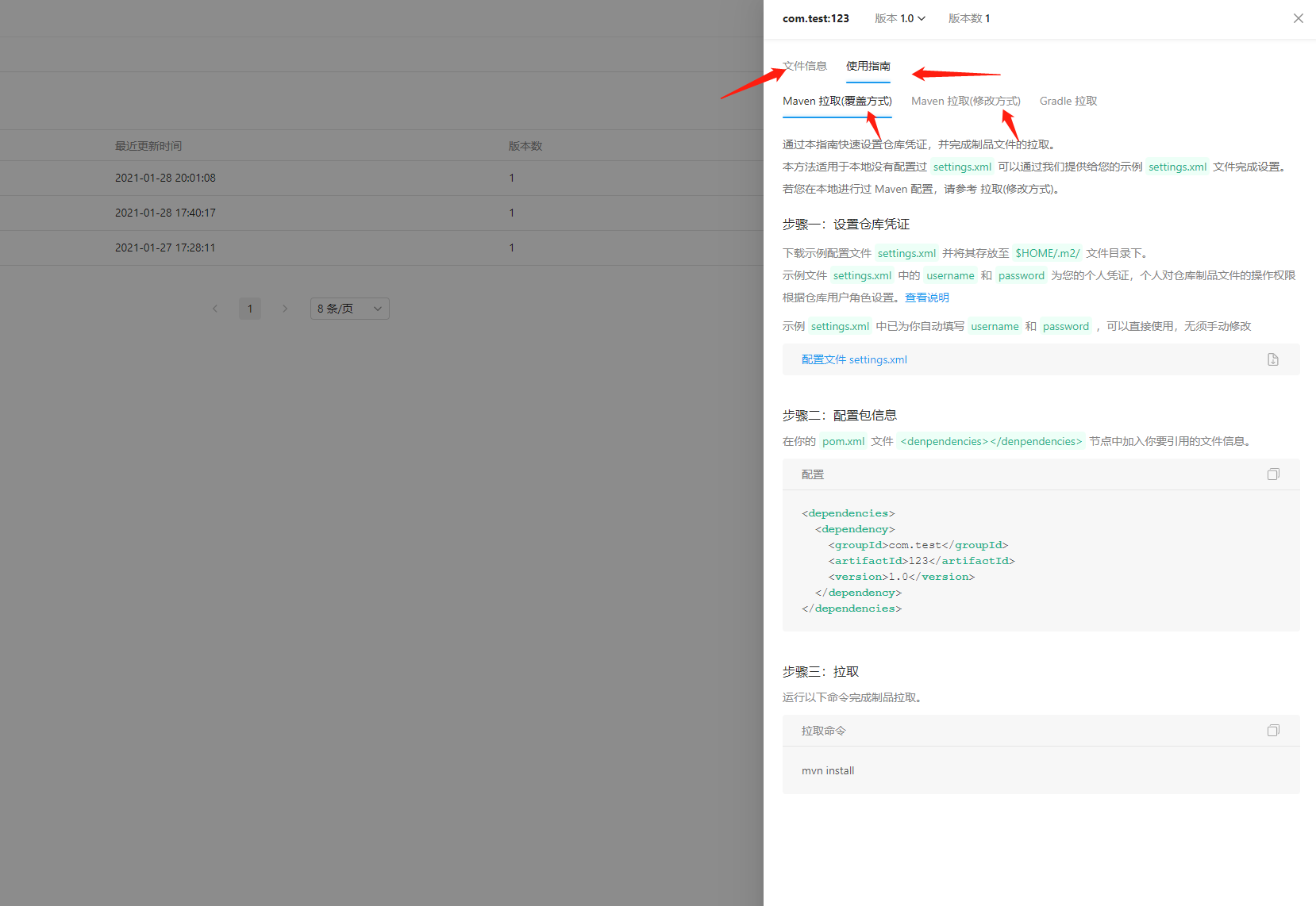Switch to the Gradle 拉取 tab
This screenshot has height=906, width=1316.
click(1068, 101)
